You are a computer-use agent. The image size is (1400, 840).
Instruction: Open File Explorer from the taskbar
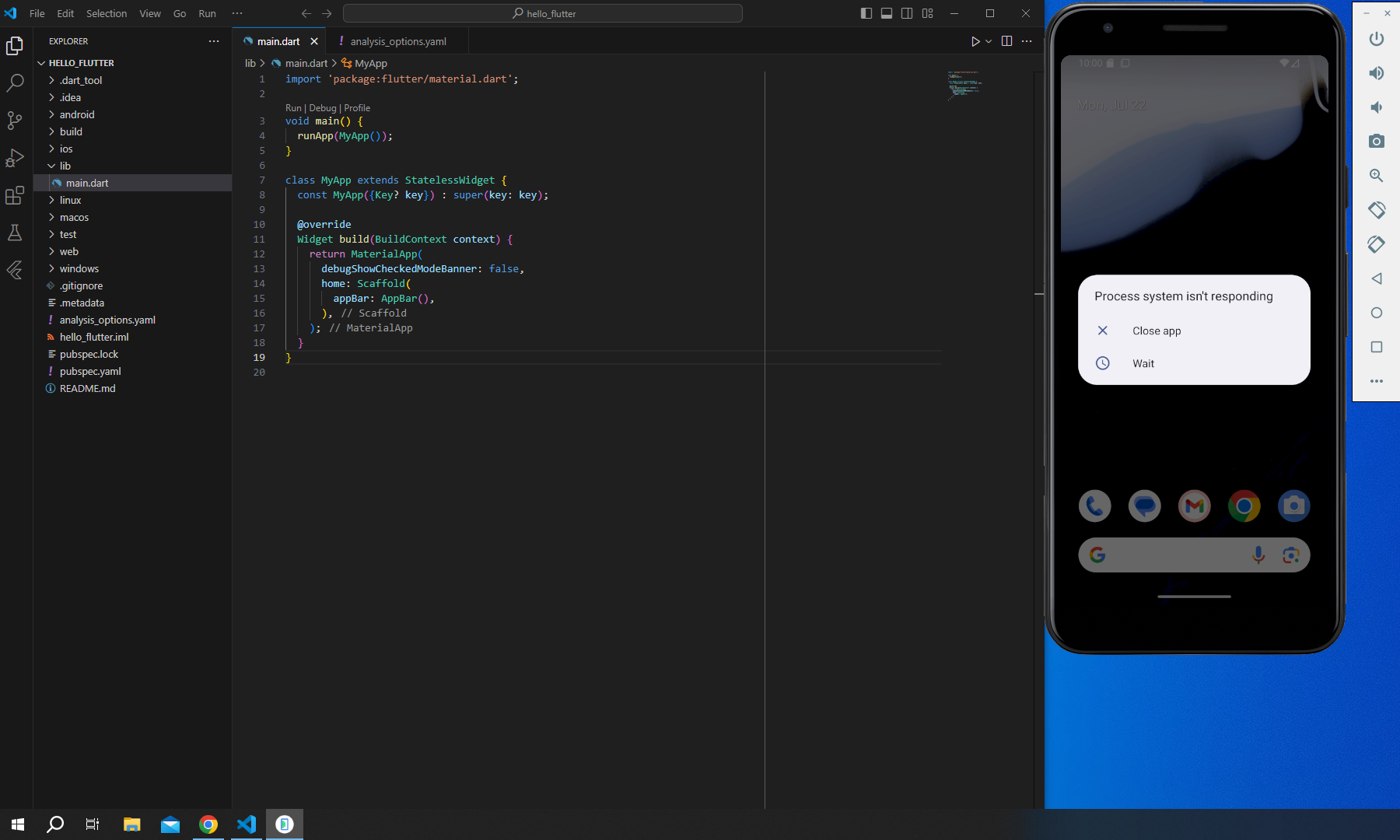coord(132,824)
